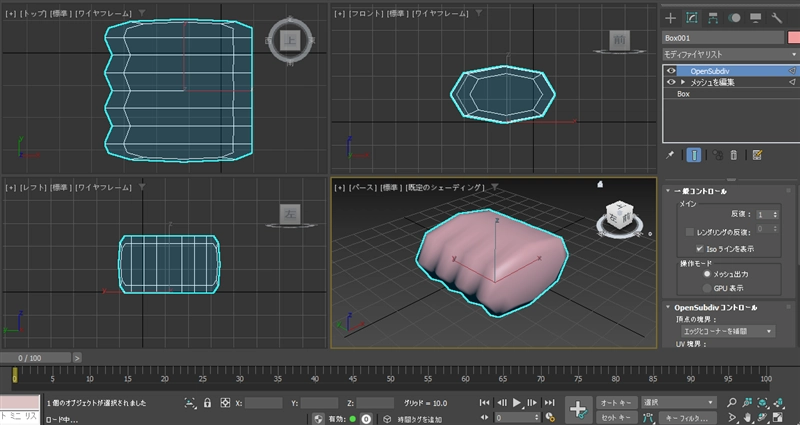The image size is (800, 425).
Task: Click the Play Animation button
Action: [x=517, y=403]
